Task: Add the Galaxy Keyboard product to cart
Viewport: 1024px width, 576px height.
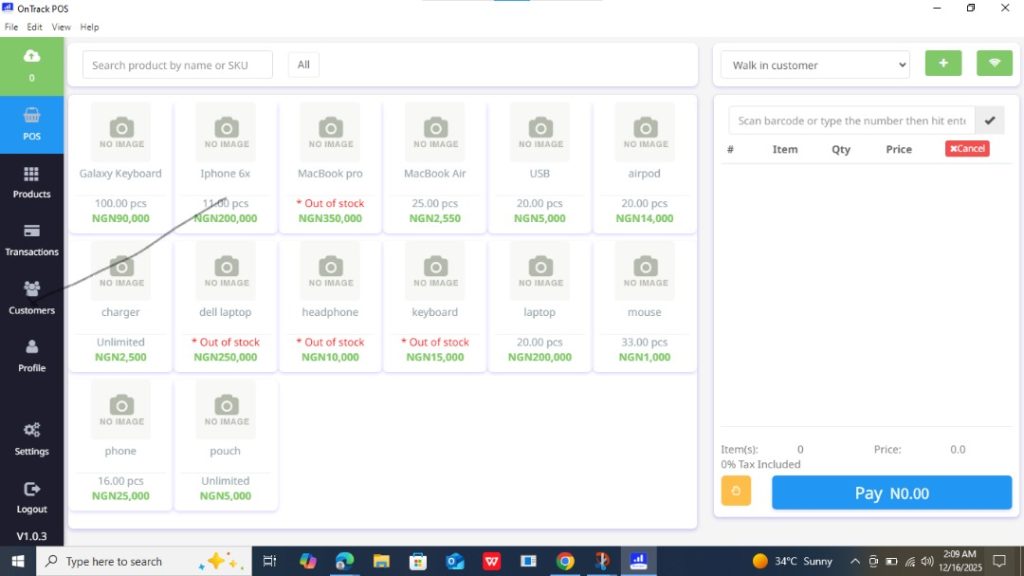Action: click(121, 165)
